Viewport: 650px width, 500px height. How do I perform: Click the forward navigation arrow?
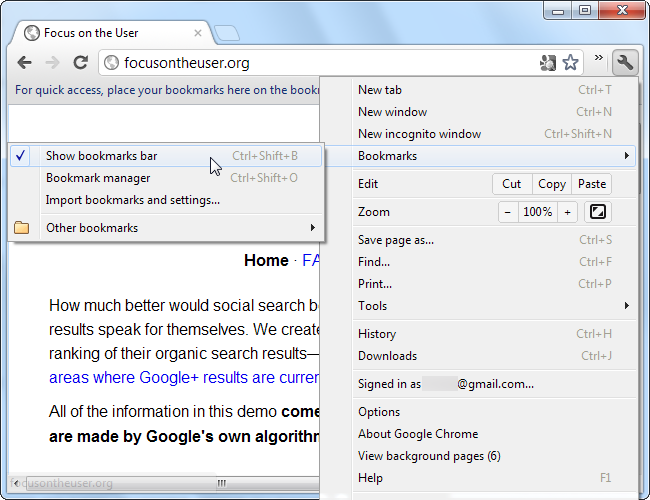pos(52,63)
